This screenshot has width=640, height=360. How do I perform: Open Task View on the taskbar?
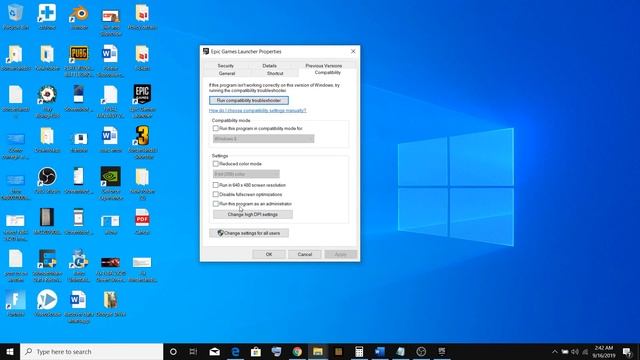pos(193,351)
